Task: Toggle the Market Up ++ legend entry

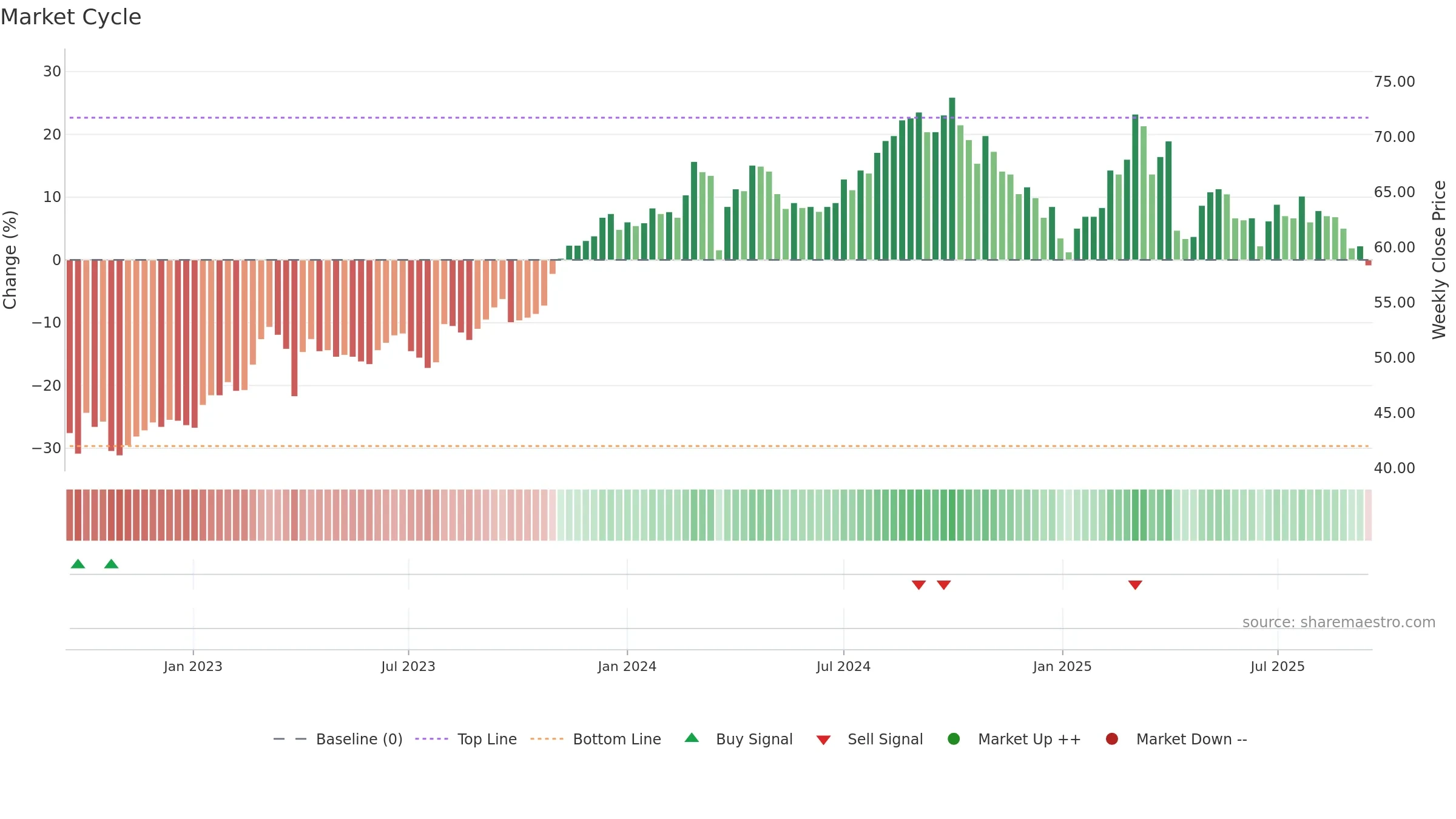Action: point(1014,739)
